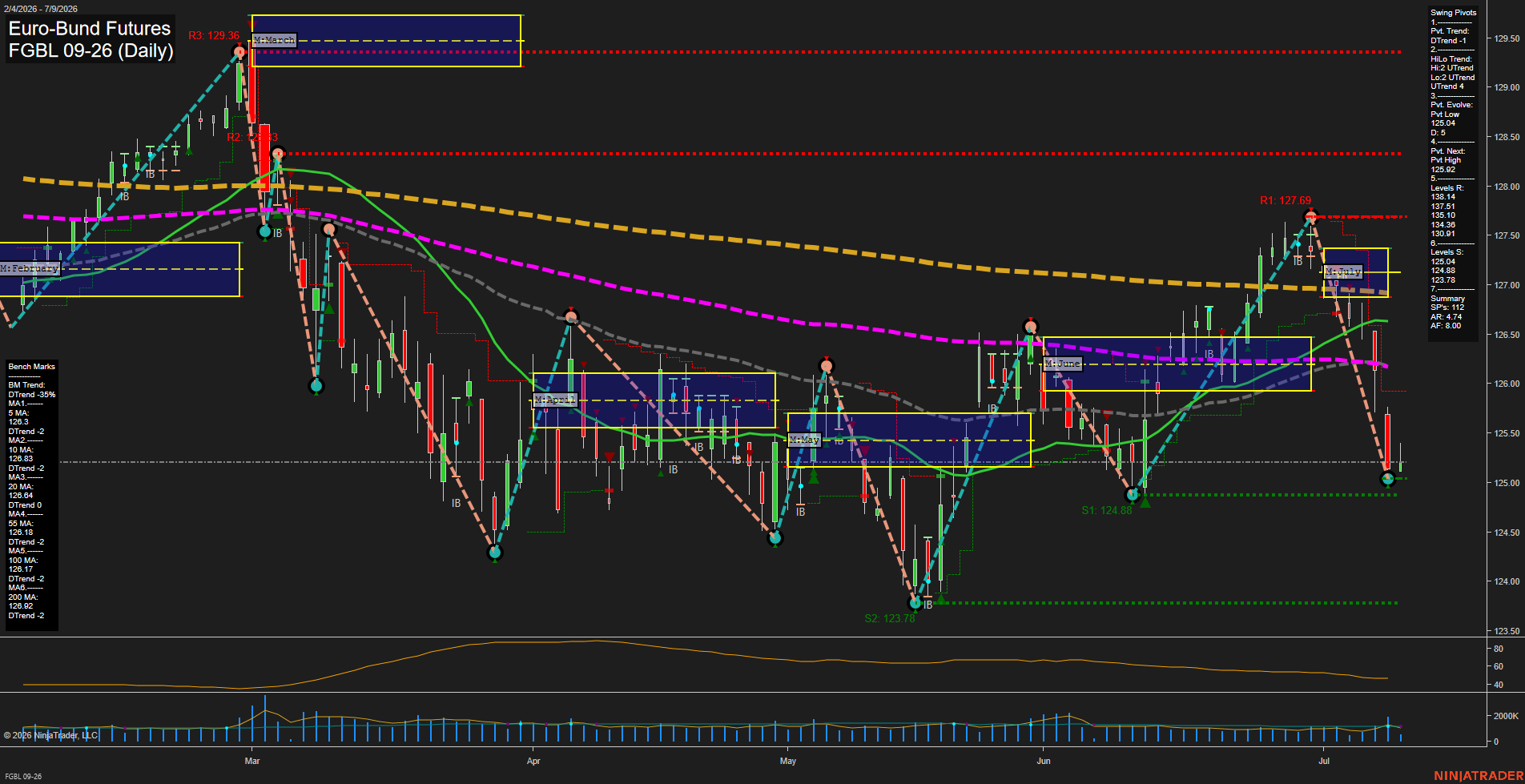Click the Euro-Bund Futures chart title

(90, 28)
